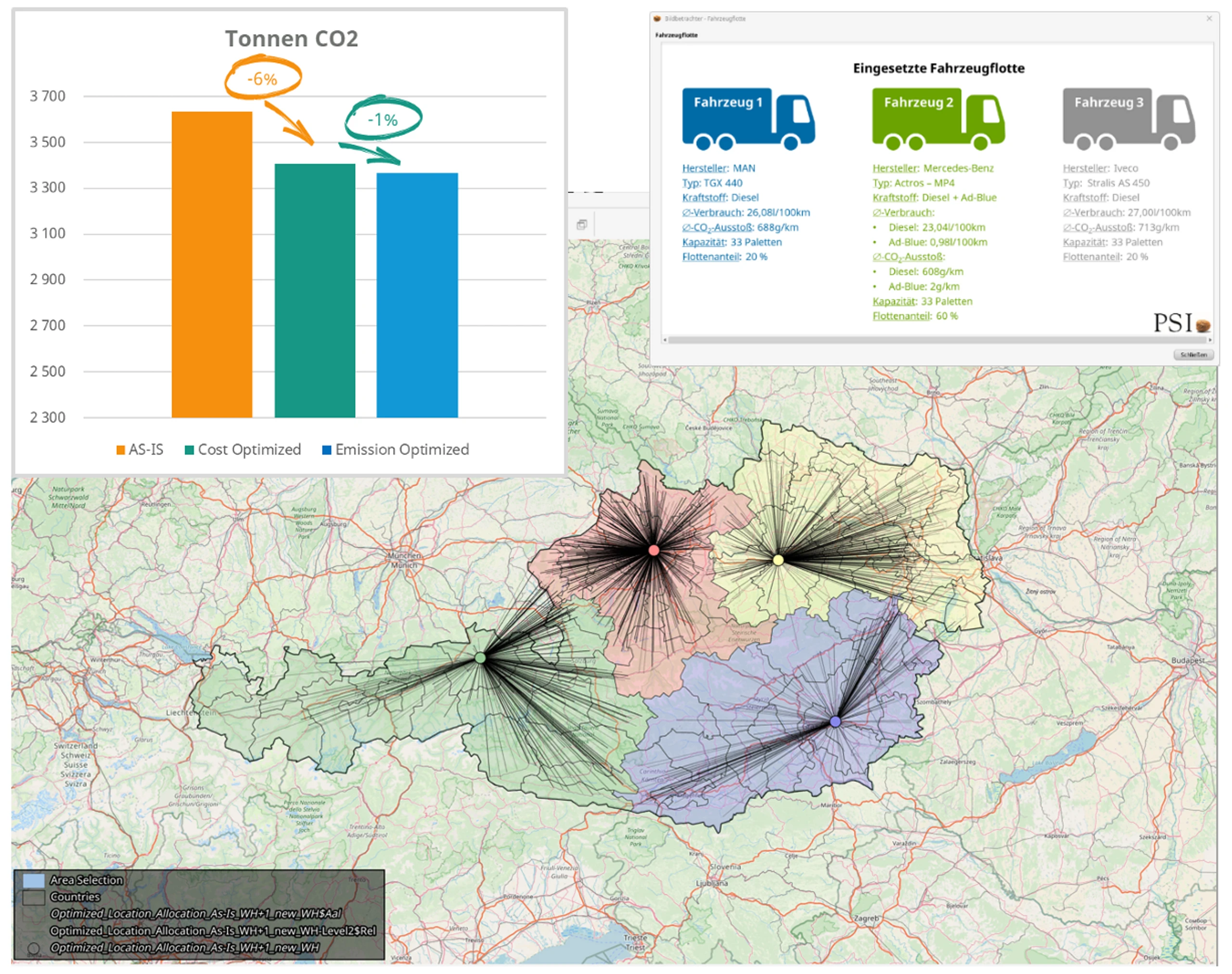The image size is (1232, 974).
Task: Click the green Fahrzeug 2 truck icon
Action: pos(938,118)
